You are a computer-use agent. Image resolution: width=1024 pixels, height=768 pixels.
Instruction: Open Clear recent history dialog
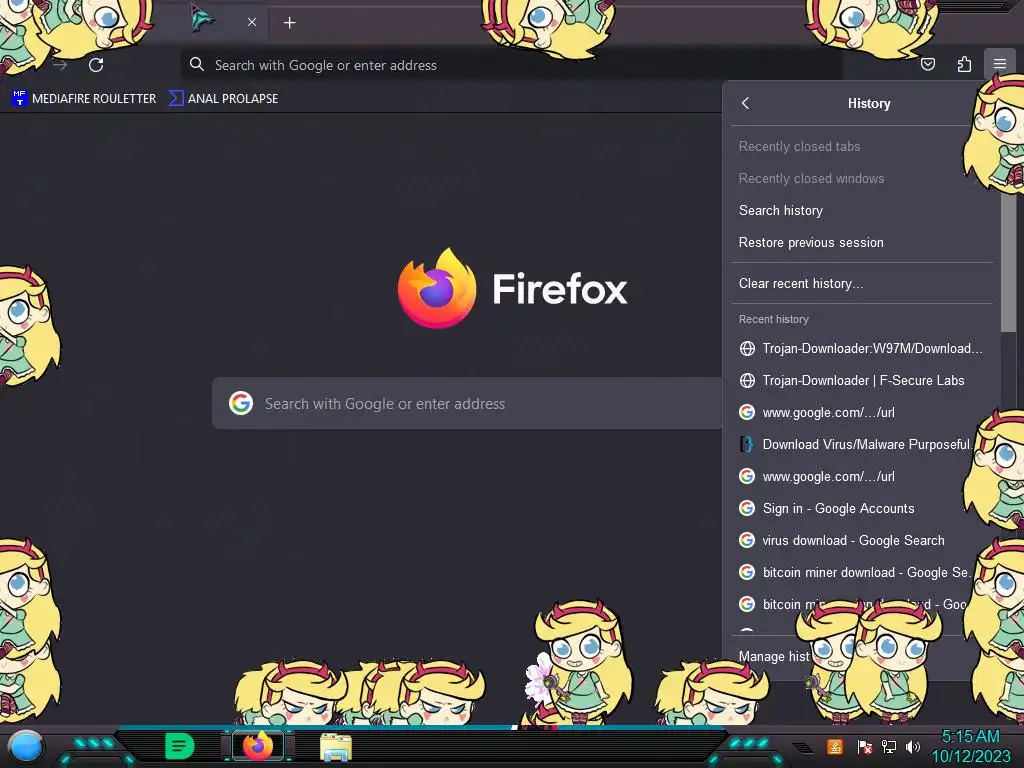[x=862, y=283]
